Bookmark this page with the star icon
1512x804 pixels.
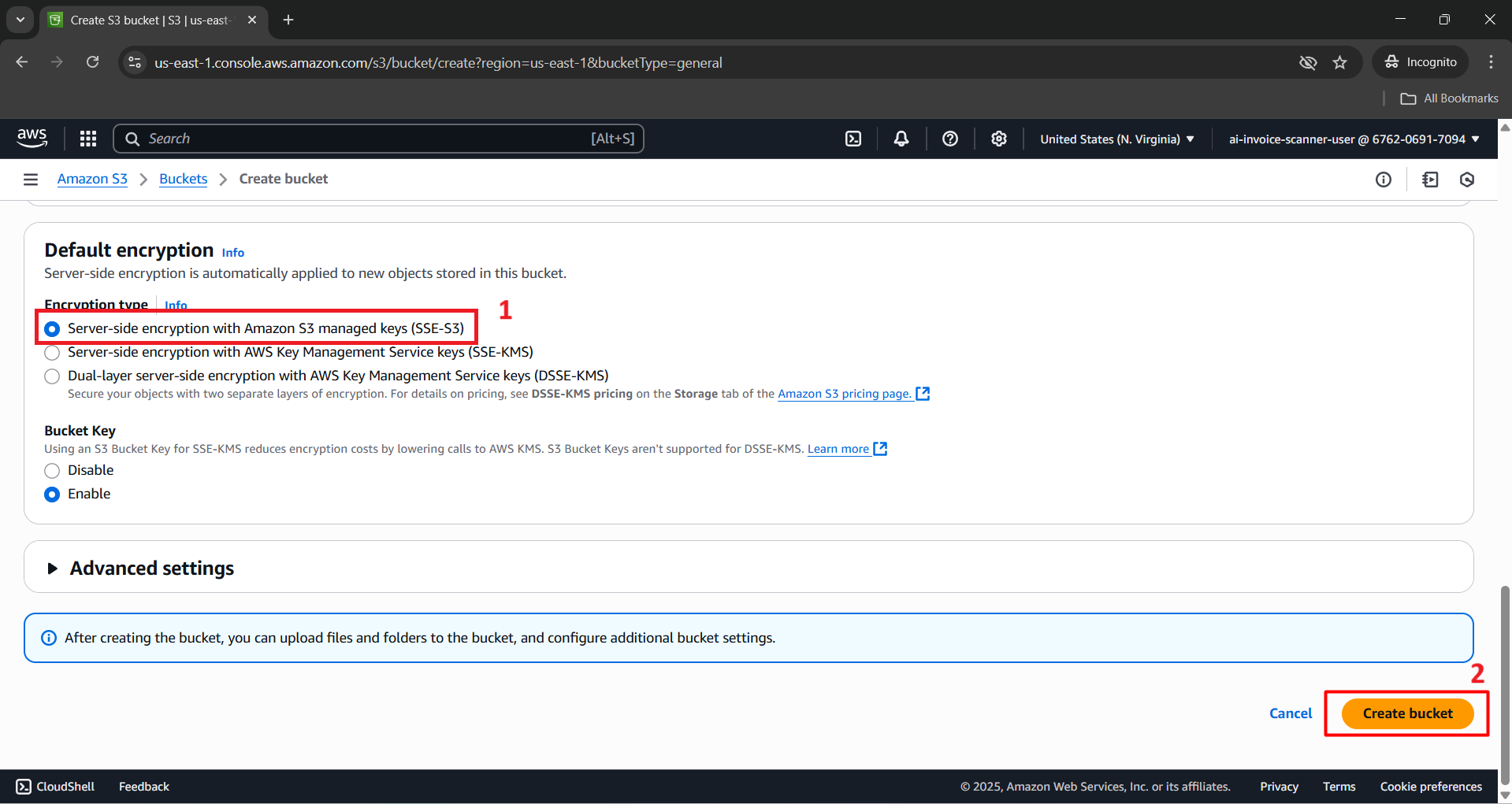(x=1340, y=62)
